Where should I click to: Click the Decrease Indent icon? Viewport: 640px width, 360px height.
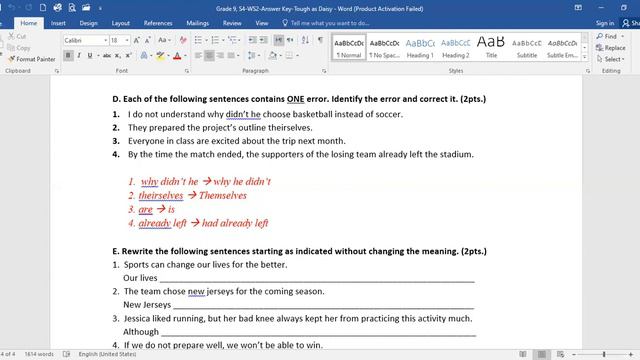click(x=253, y=40)
